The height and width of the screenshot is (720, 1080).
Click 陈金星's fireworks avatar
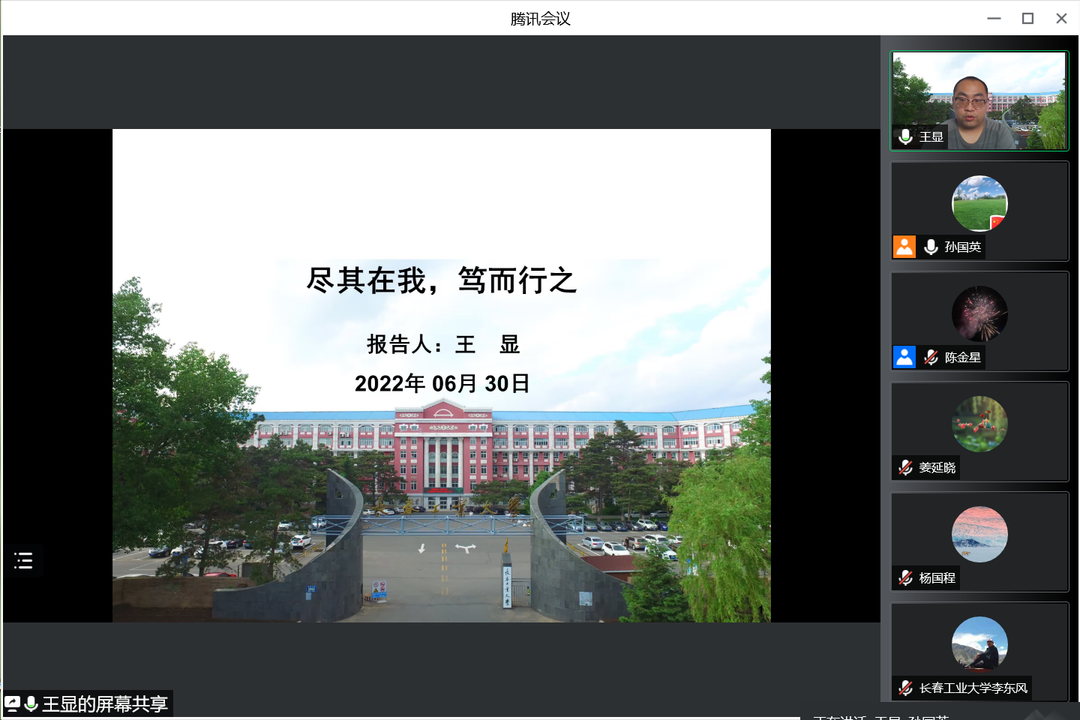[979, 313]
